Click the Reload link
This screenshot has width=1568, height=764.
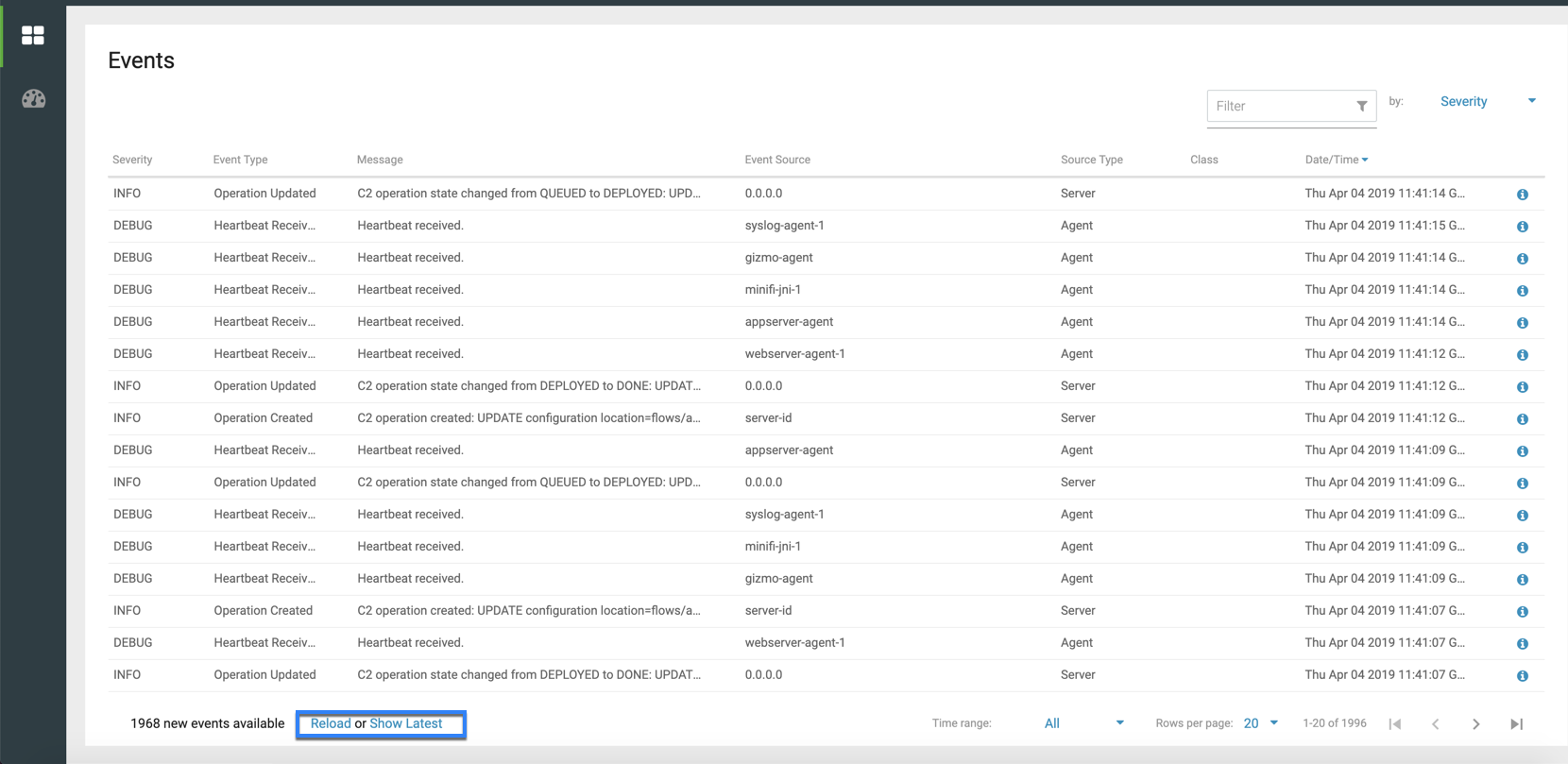tap(330, 723)
